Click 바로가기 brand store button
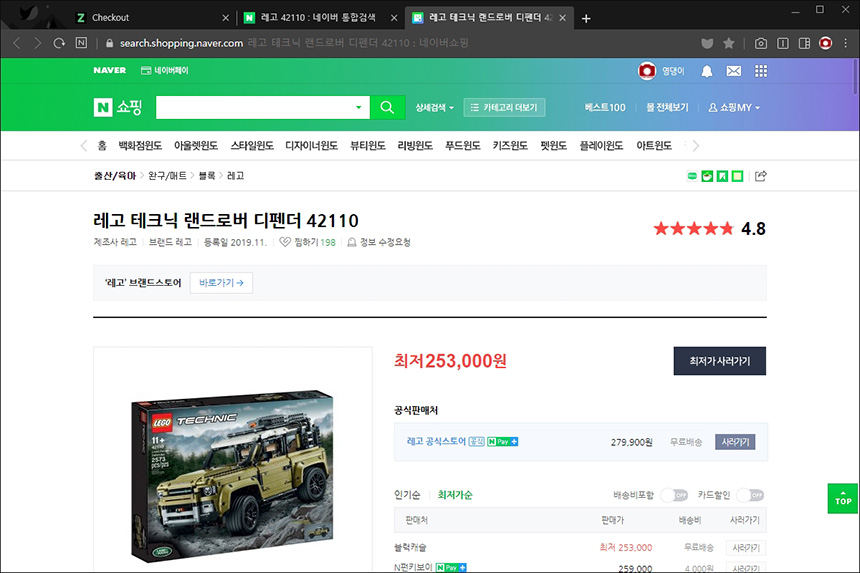This screenshot has height=573, width=860. (x=221, y=283)
